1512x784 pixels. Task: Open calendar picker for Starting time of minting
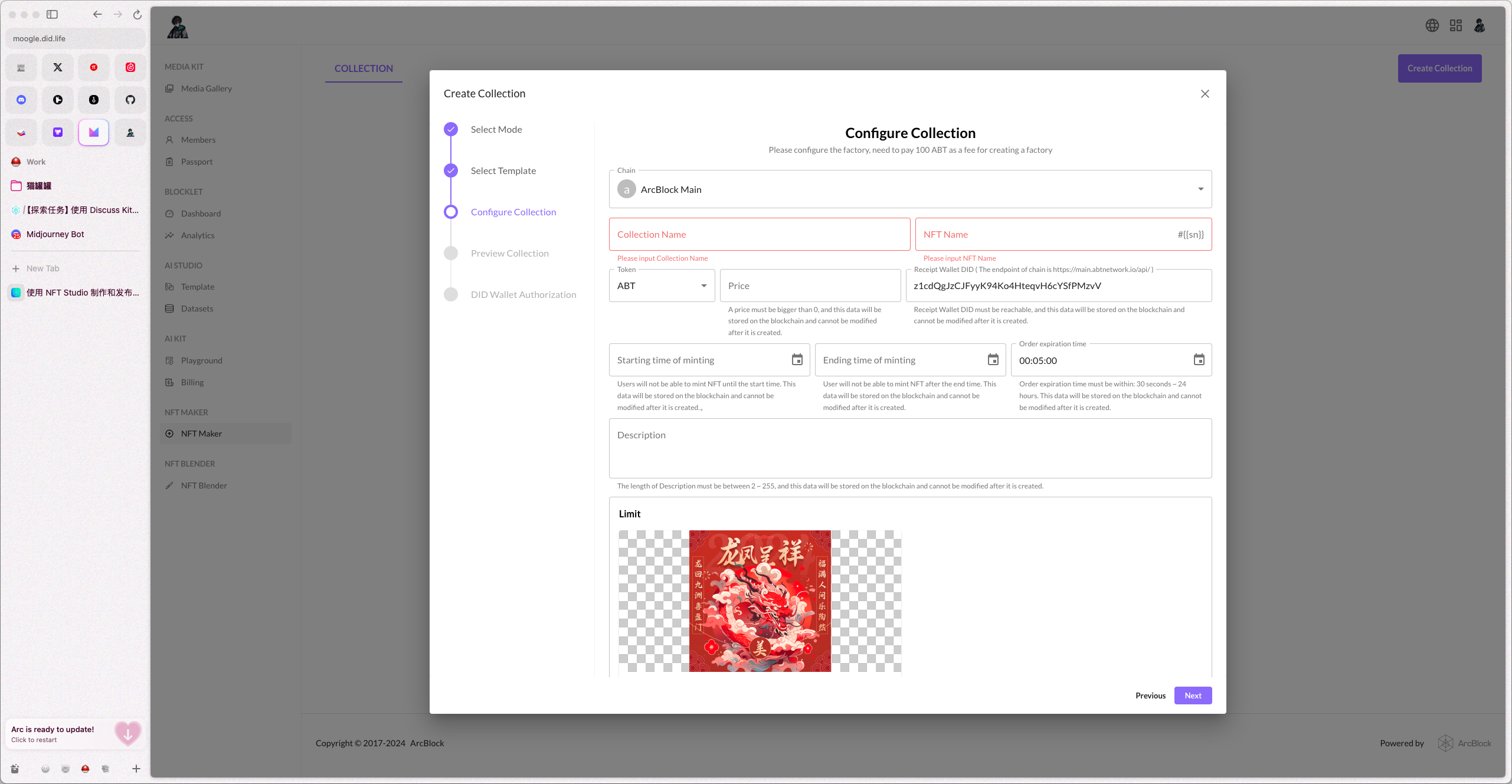(797, 360)
